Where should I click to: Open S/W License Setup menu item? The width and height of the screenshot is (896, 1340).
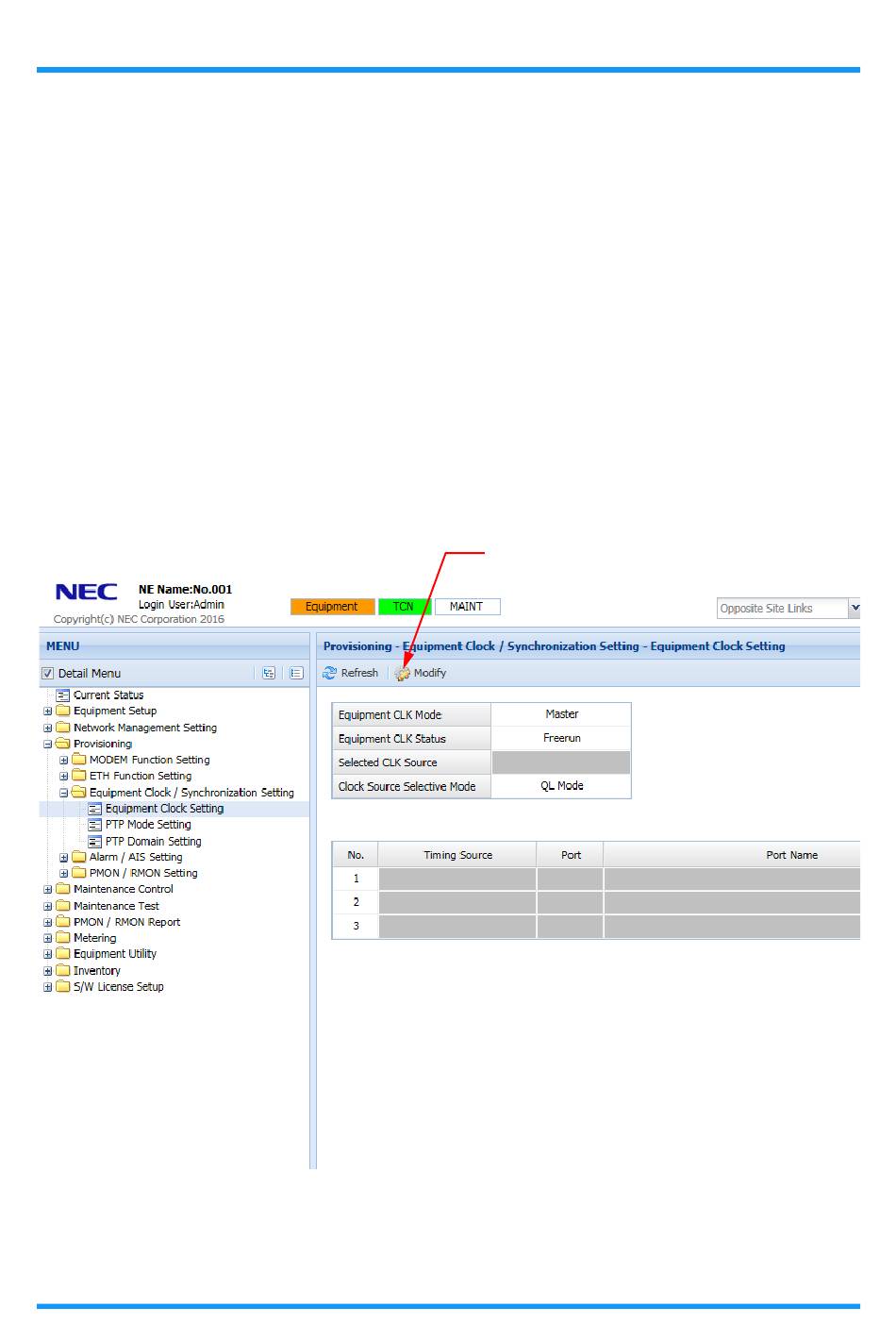click(x=119, y=987)
